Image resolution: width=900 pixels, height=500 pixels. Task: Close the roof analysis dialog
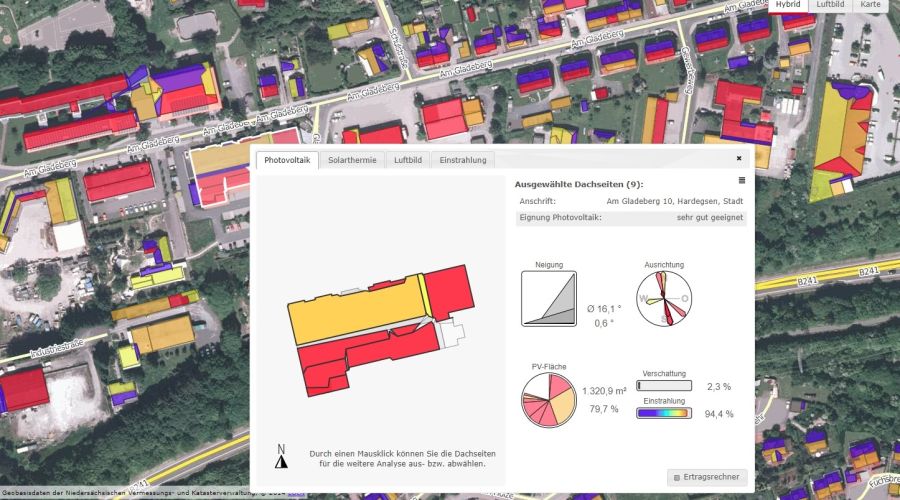coord(739,158)
